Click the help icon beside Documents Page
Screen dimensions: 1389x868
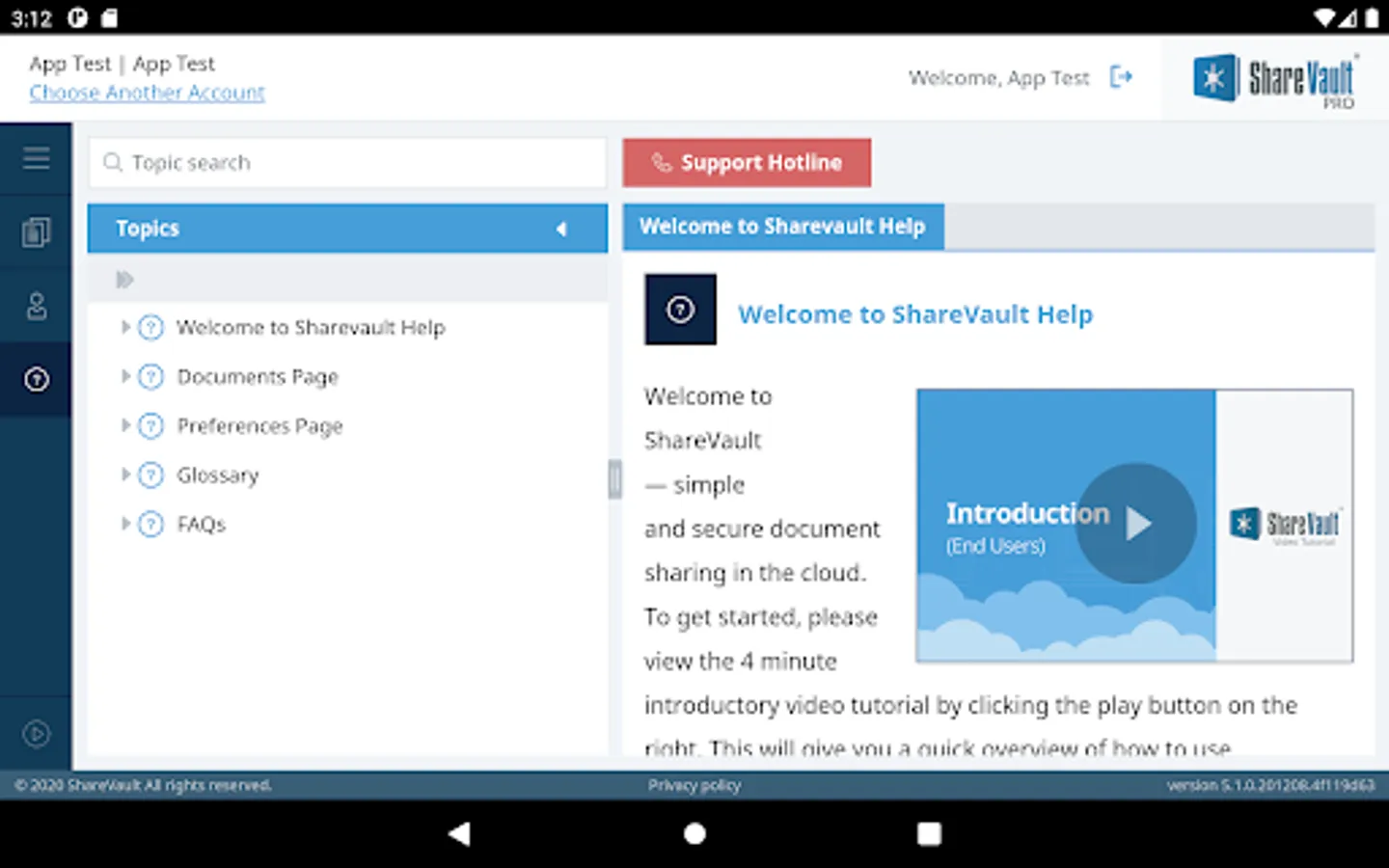[x=151, y=376]
